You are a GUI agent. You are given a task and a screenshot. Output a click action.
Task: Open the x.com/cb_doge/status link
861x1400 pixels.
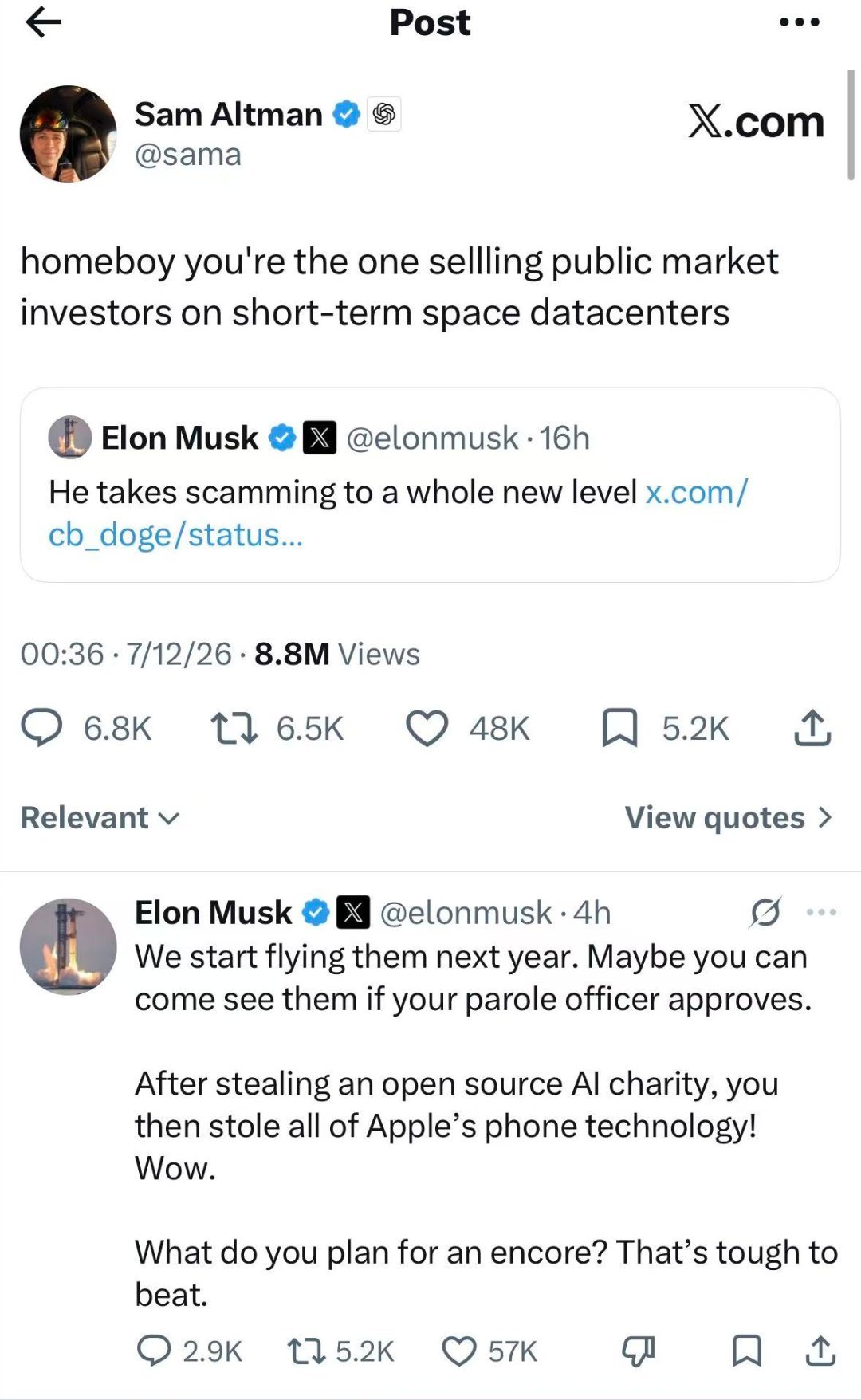point(398,513)
